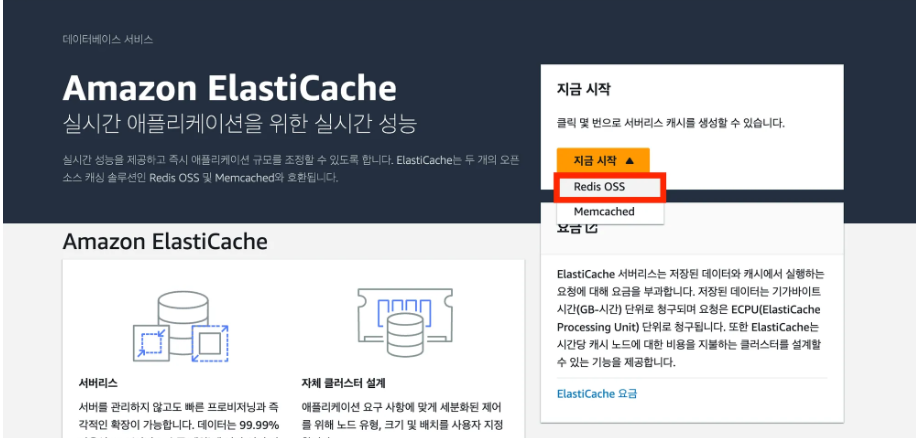
Task: Choose Memcached from the menu
Action: click(x=610, y=211)
